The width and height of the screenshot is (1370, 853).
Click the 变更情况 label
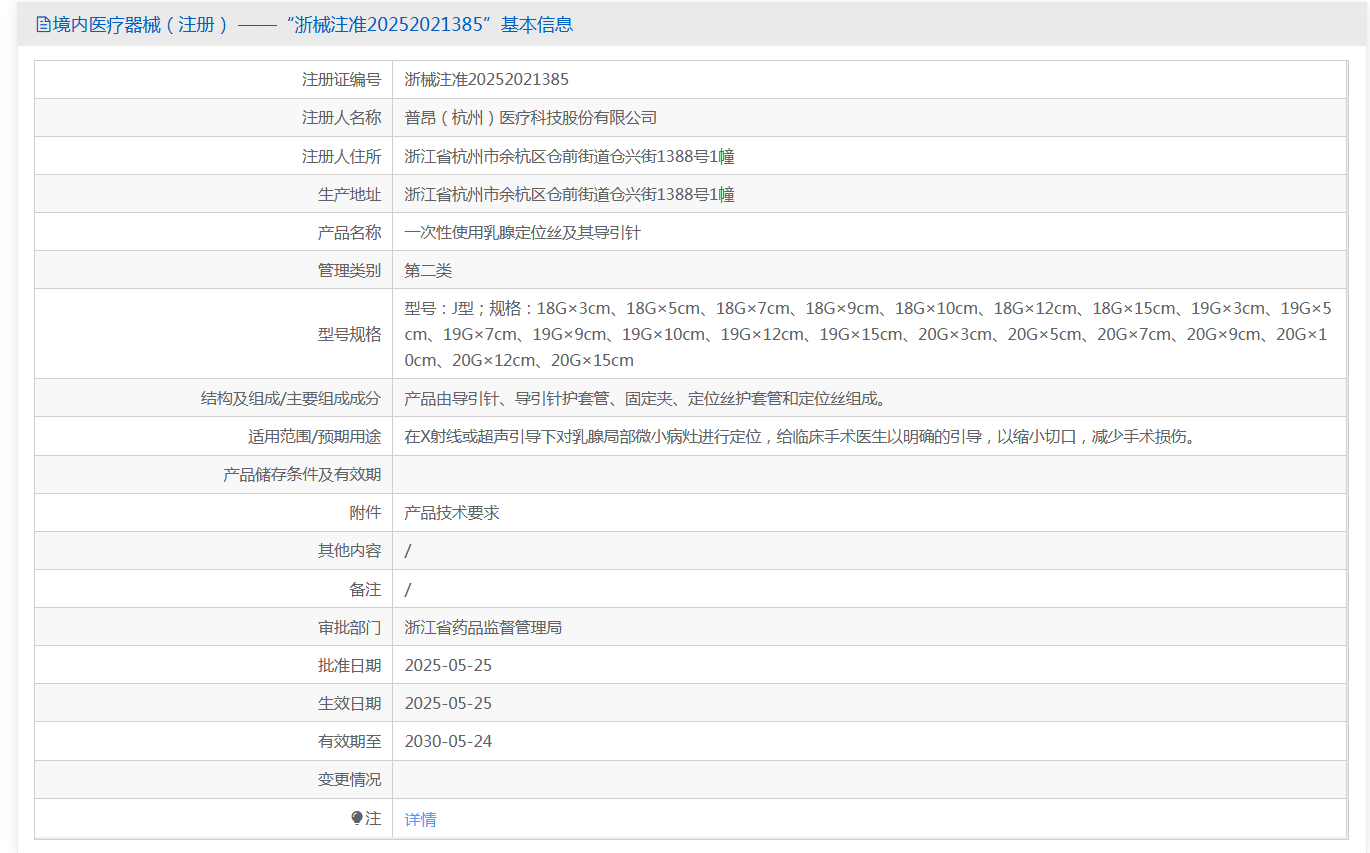(349, 779)
